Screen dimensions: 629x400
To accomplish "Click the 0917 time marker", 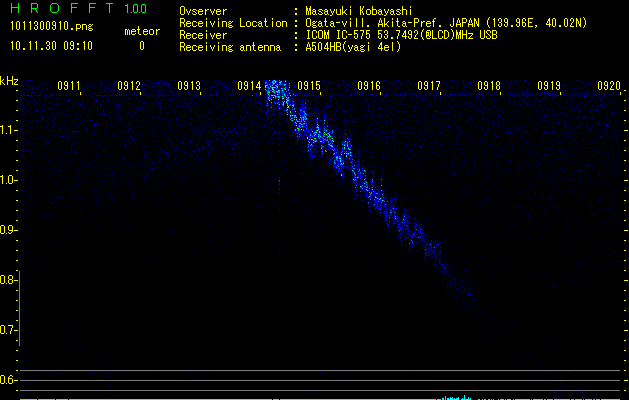I will [x=429, y=86].
